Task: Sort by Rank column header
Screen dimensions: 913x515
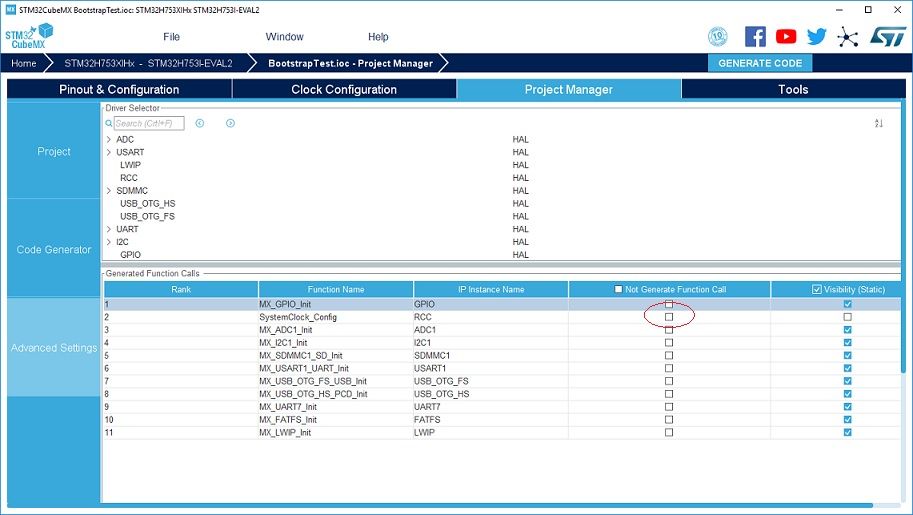Action: (181, 289)
